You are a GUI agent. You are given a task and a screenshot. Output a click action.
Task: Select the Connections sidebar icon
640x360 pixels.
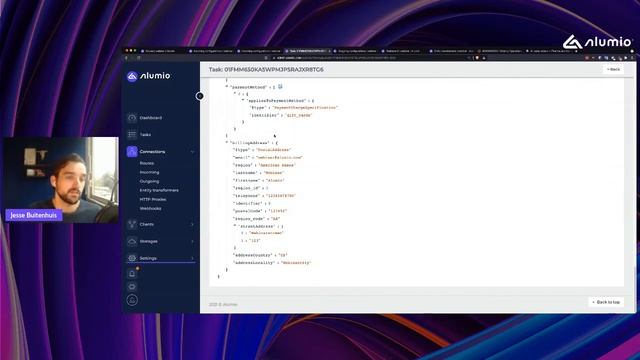(132, 151)
